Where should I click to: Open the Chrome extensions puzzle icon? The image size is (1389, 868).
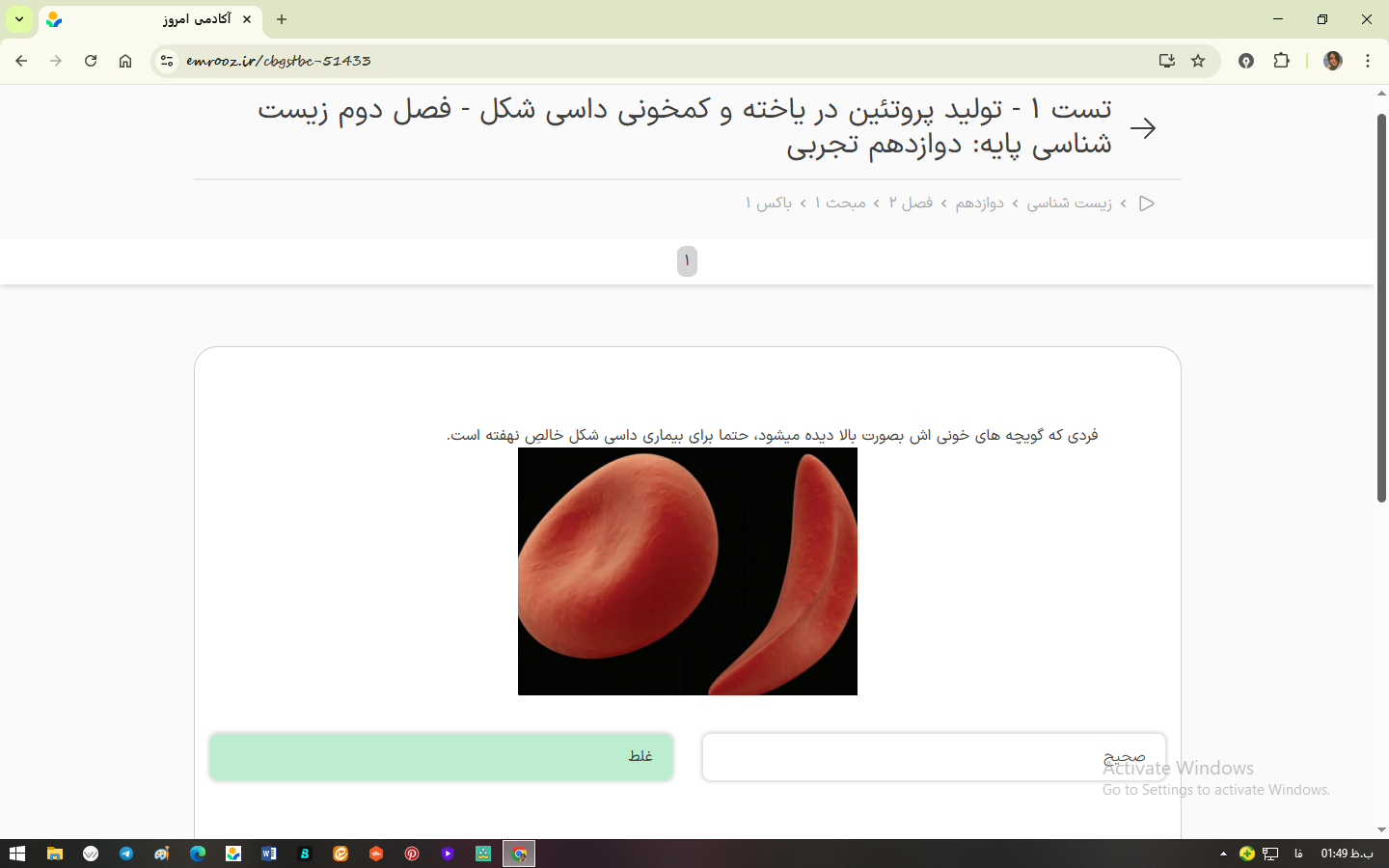pos(1281,61)
